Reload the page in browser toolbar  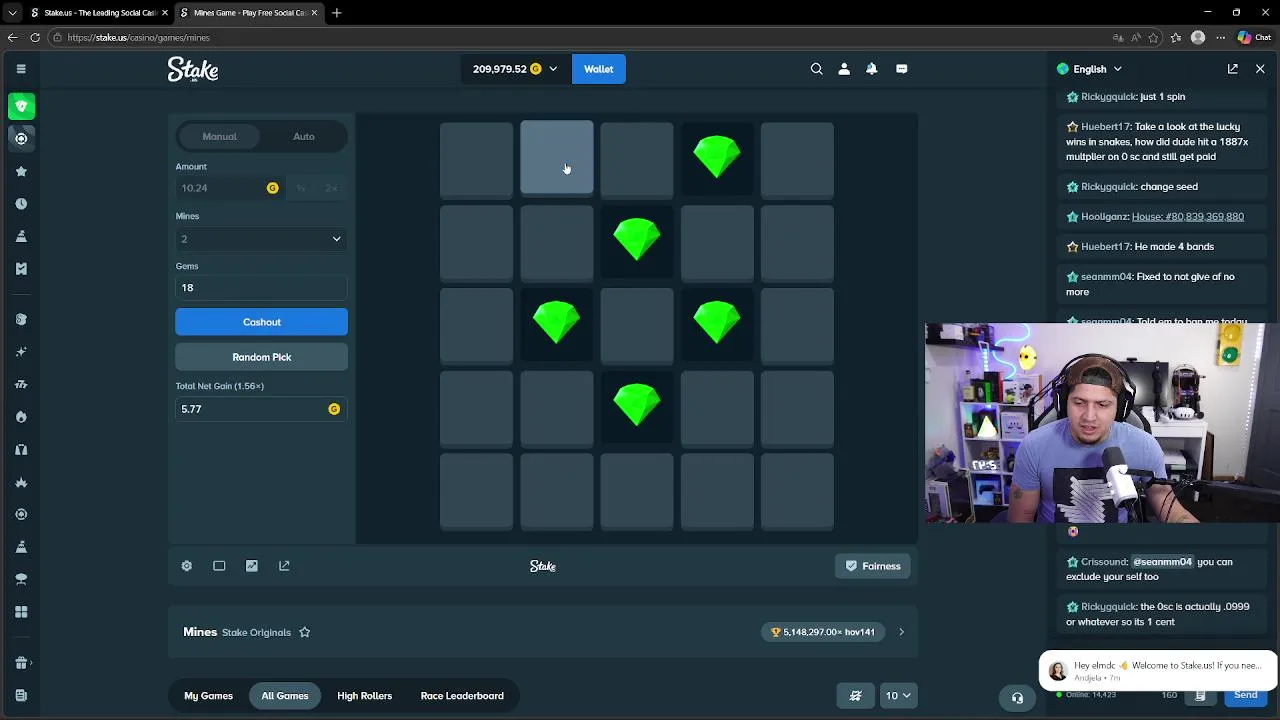tap(35, 37)
